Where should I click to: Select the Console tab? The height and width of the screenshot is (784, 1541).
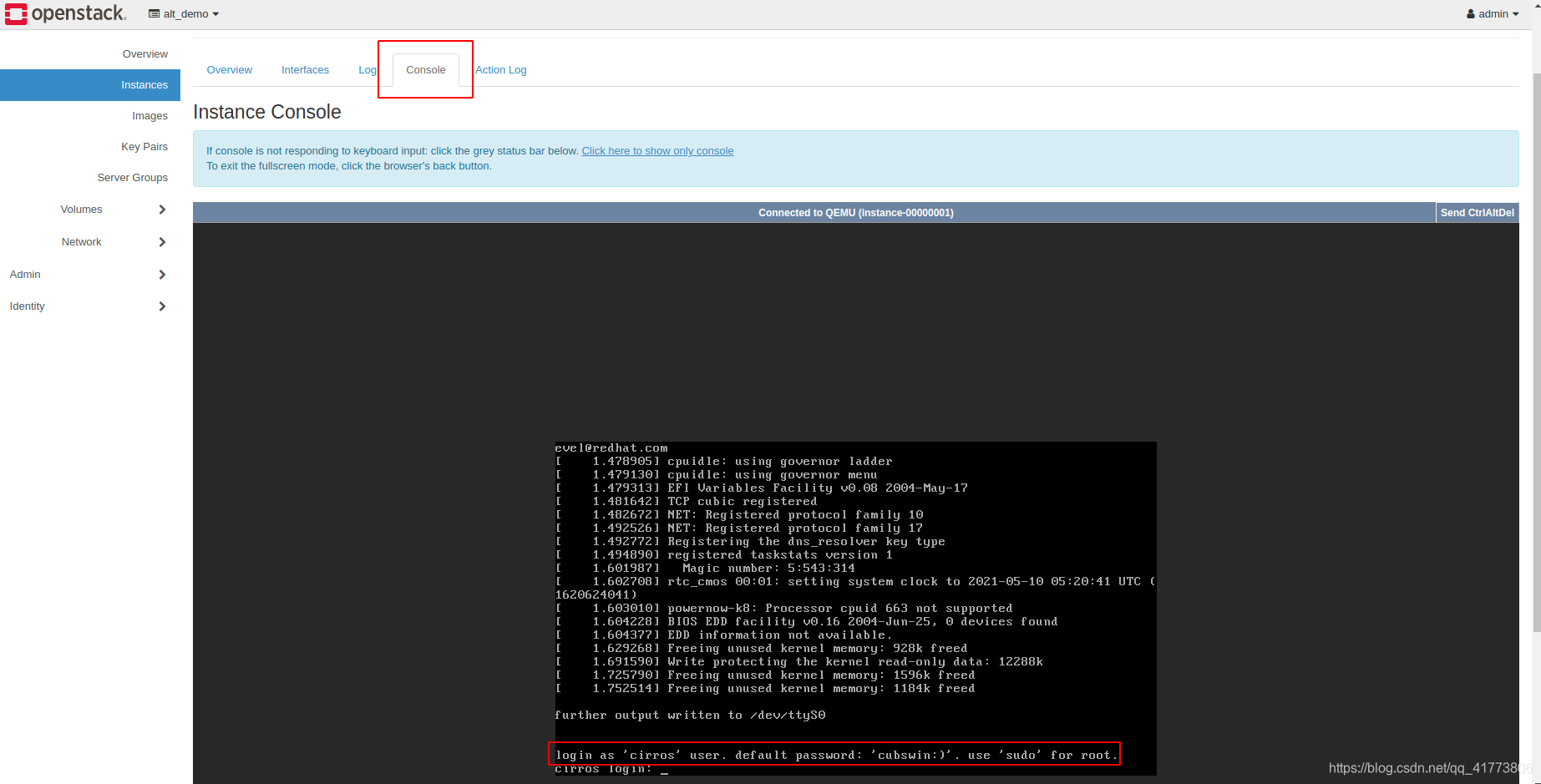point(426,70)
